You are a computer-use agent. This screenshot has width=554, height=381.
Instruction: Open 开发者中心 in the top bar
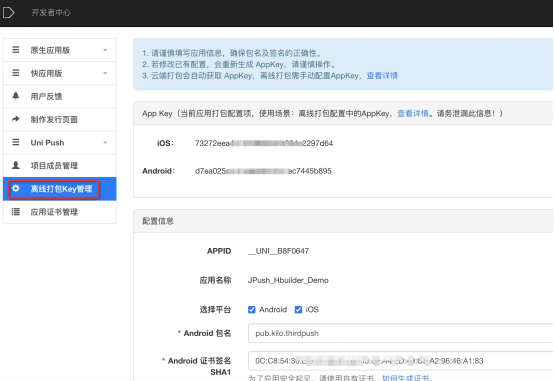51,13
